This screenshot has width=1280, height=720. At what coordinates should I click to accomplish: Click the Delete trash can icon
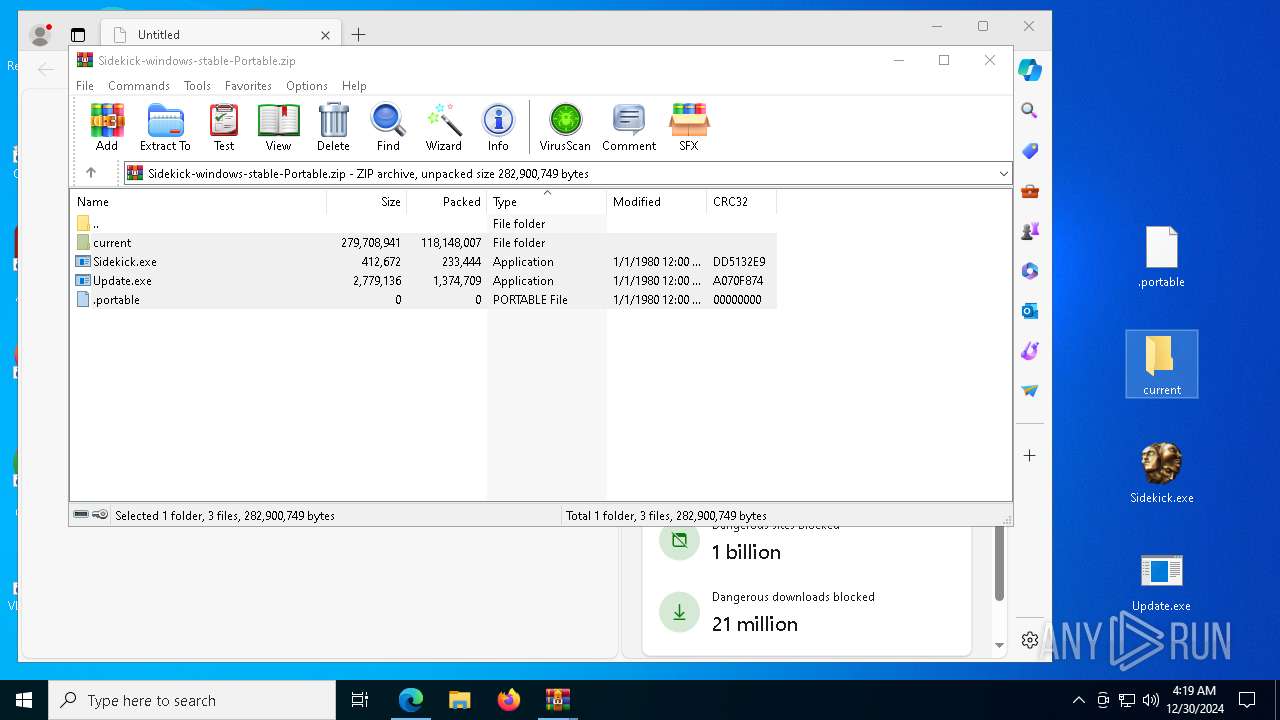coord(333,127)
